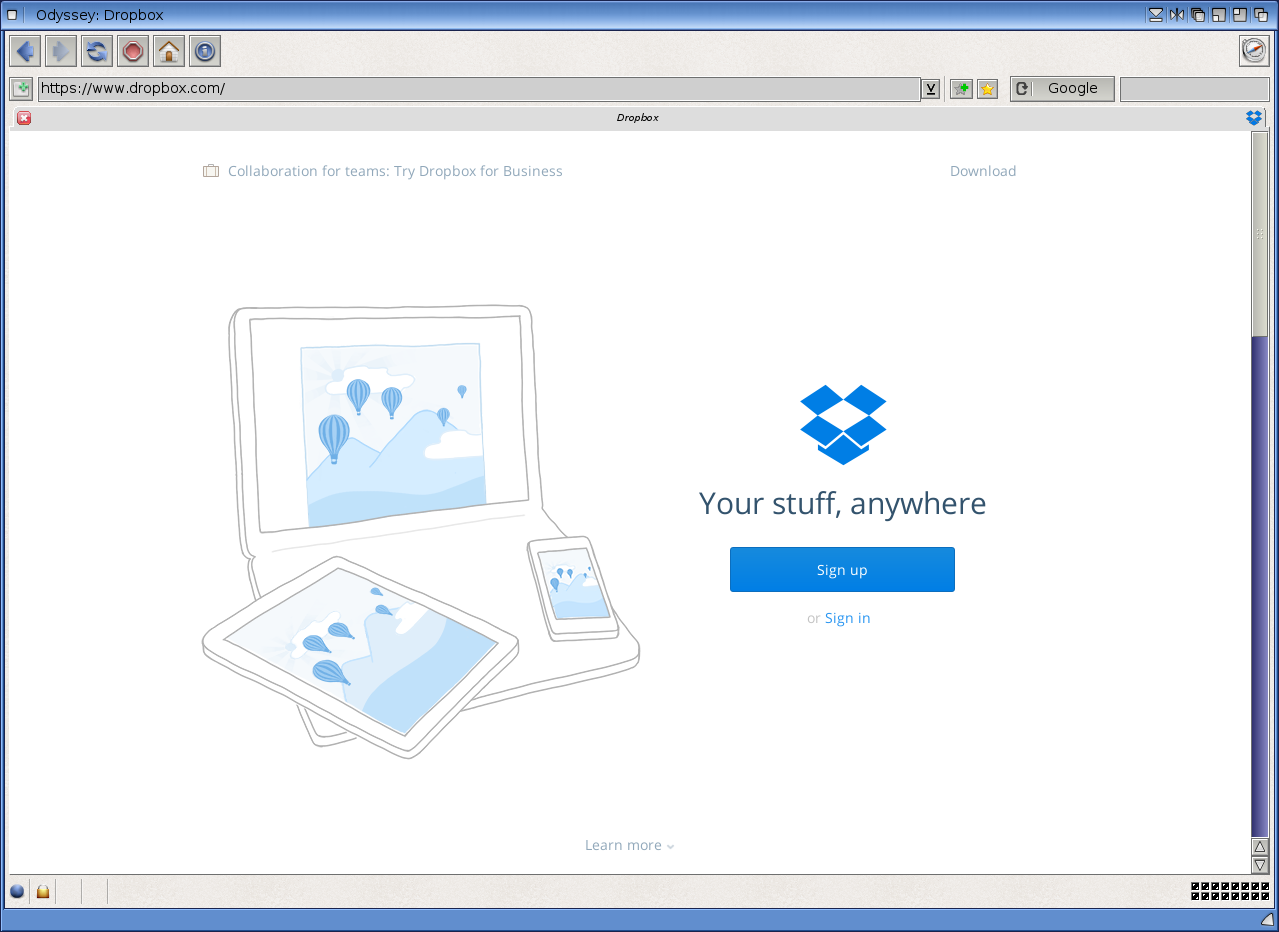Click the window resize gadget bottom right

[x=1266, y=919]
